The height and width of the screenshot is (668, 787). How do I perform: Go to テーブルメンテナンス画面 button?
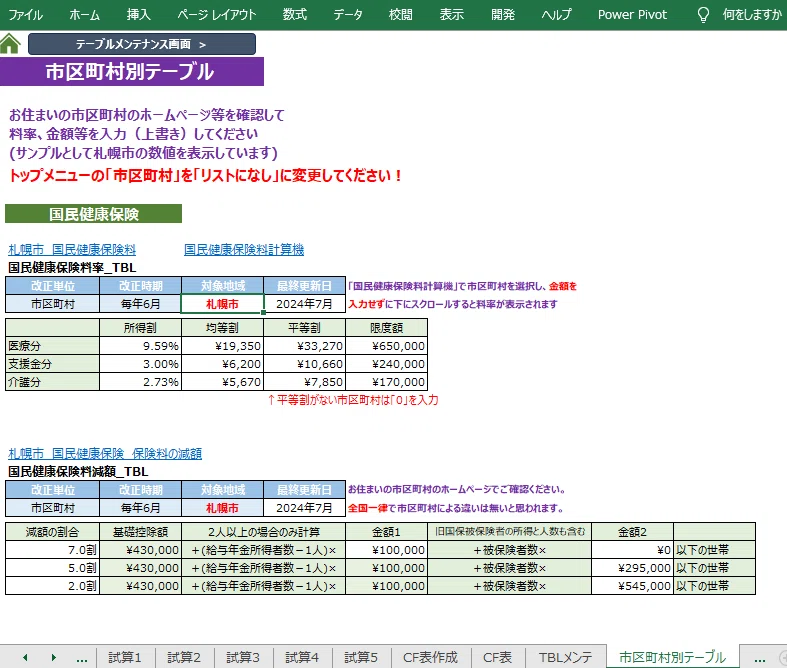pos(142,44)
